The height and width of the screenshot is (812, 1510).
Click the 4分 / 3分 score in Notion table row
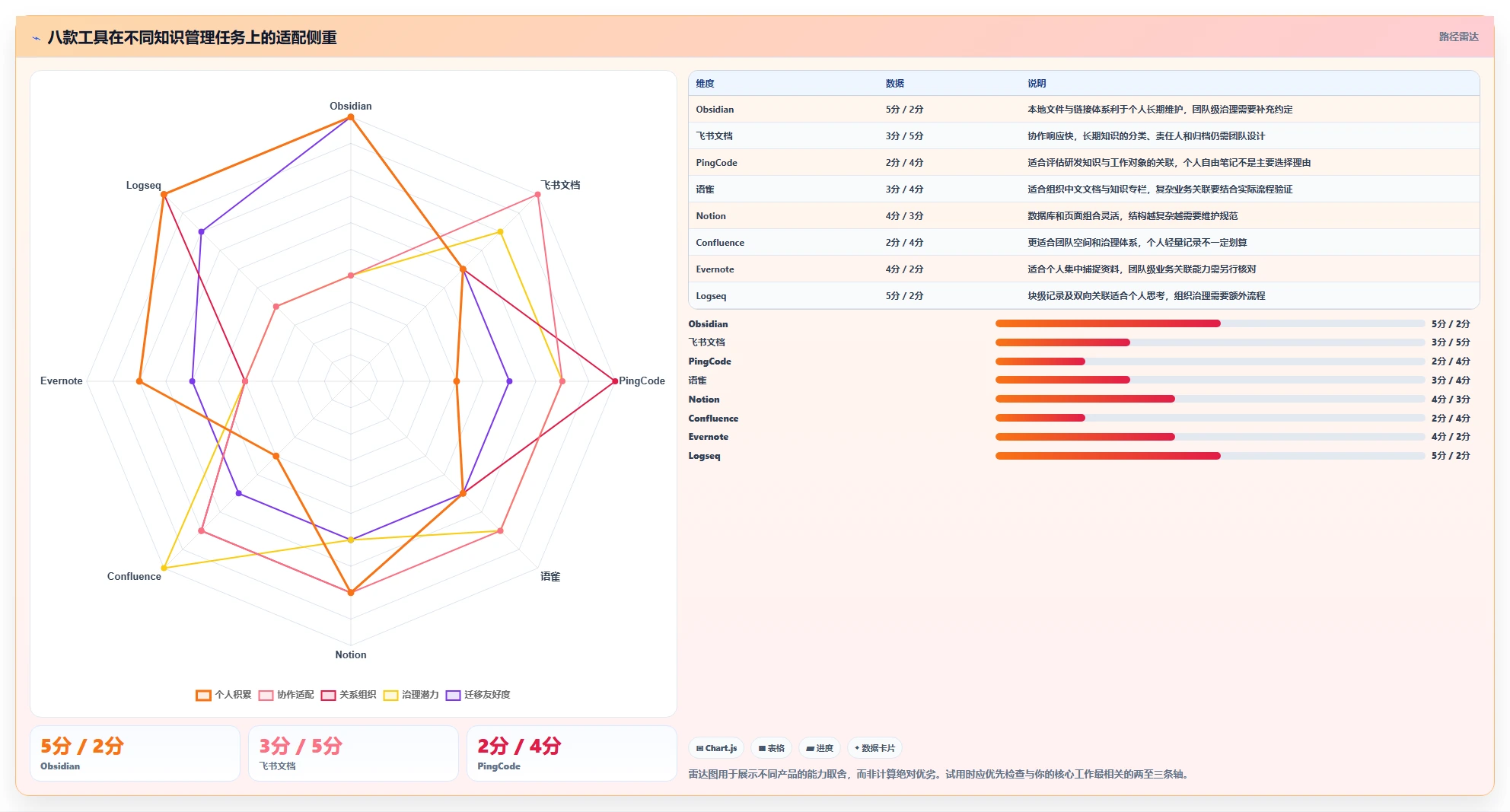tap(904, 216)
